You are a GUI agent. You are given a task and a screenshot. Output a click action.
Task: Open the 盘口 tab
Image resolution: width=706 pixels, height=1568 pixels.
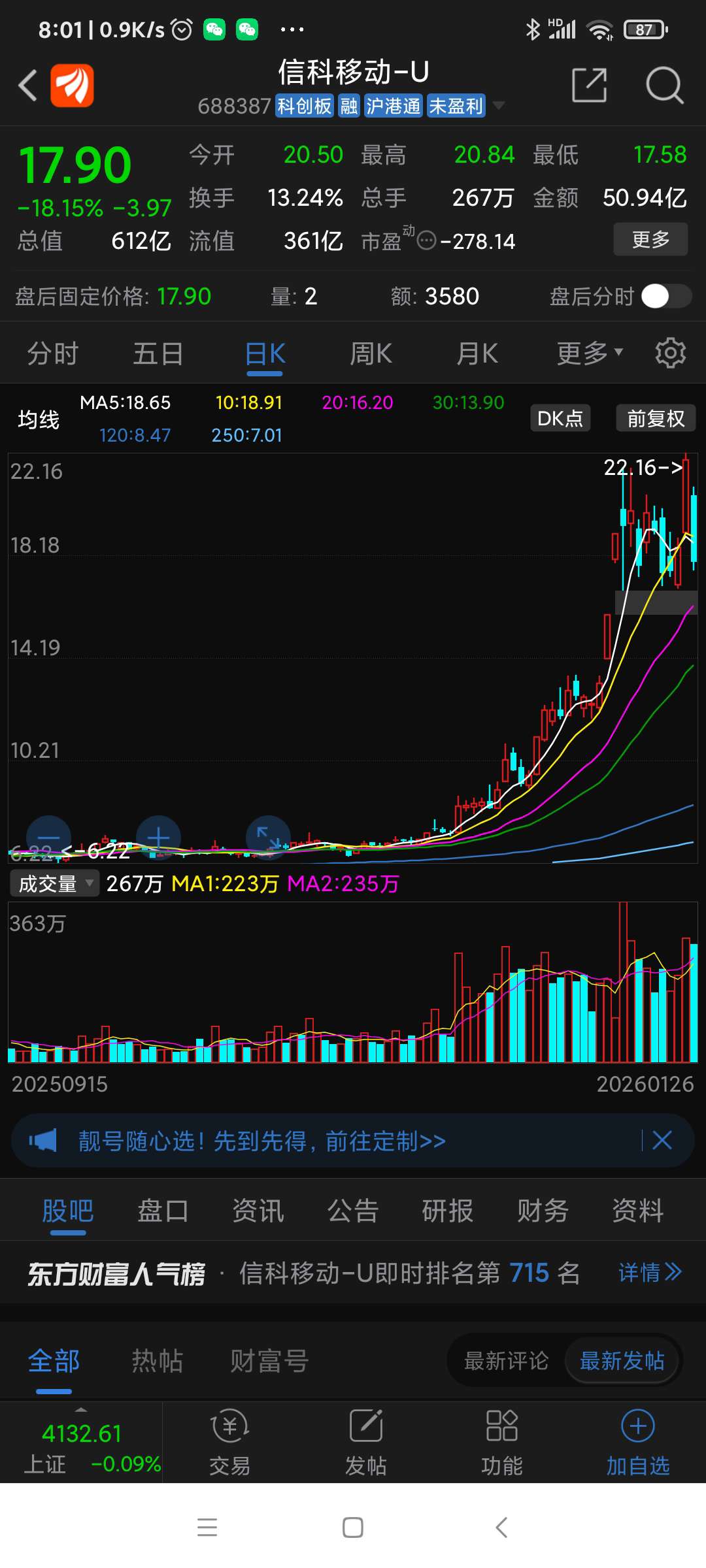(163, 1211)
